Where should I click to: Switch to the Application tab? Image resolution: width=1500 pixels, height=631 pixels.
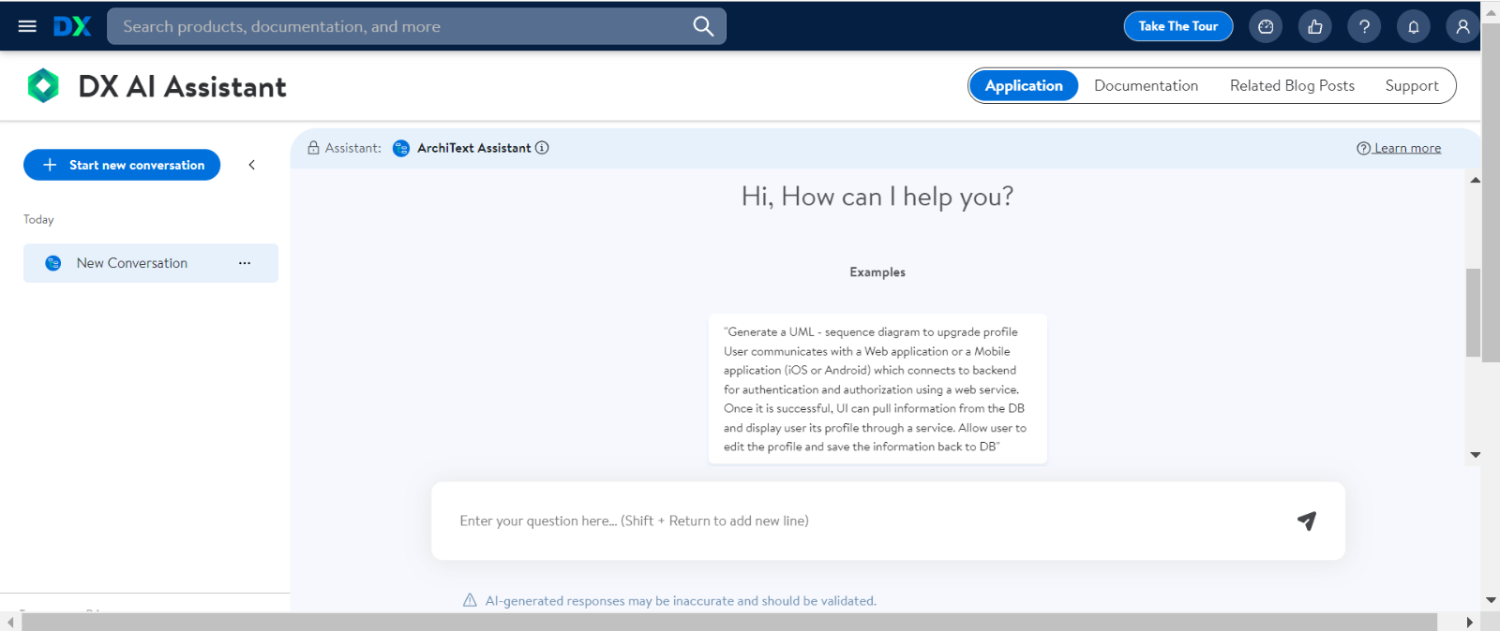[1023, 86]
